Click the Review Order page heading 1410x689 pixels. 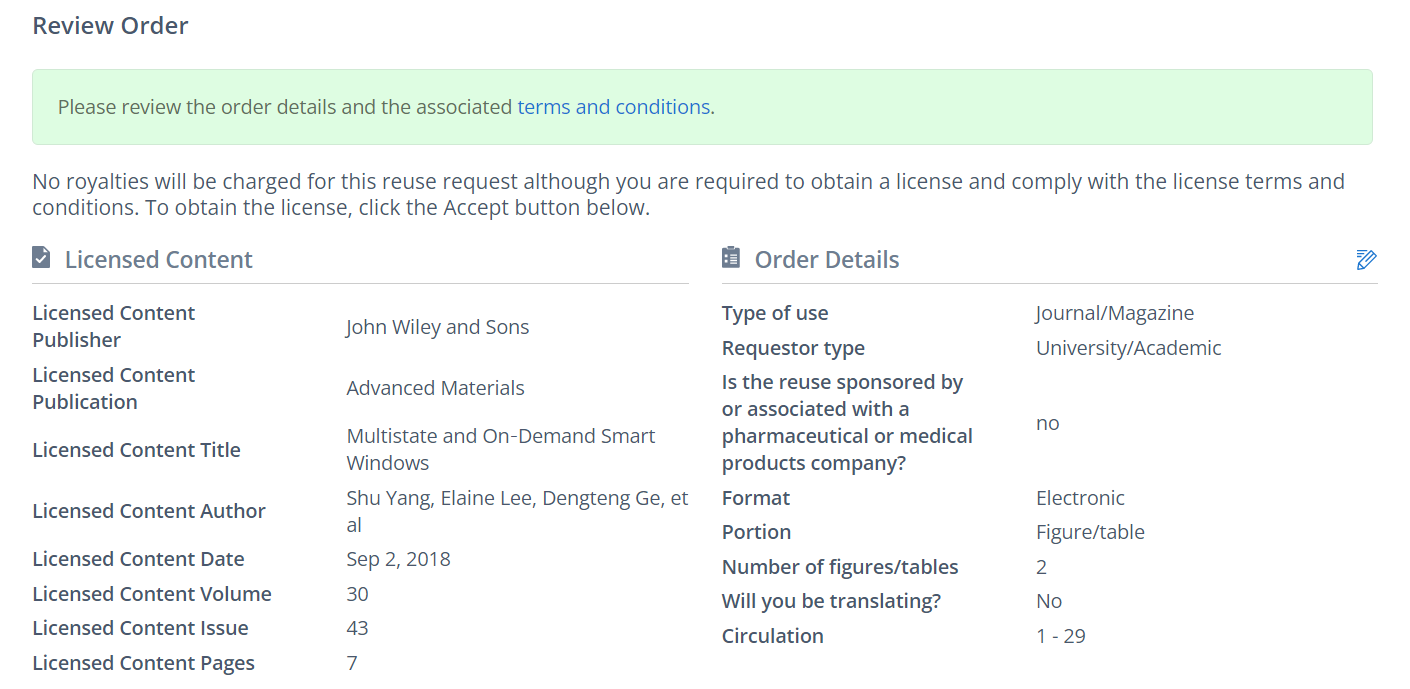point(110,26)
